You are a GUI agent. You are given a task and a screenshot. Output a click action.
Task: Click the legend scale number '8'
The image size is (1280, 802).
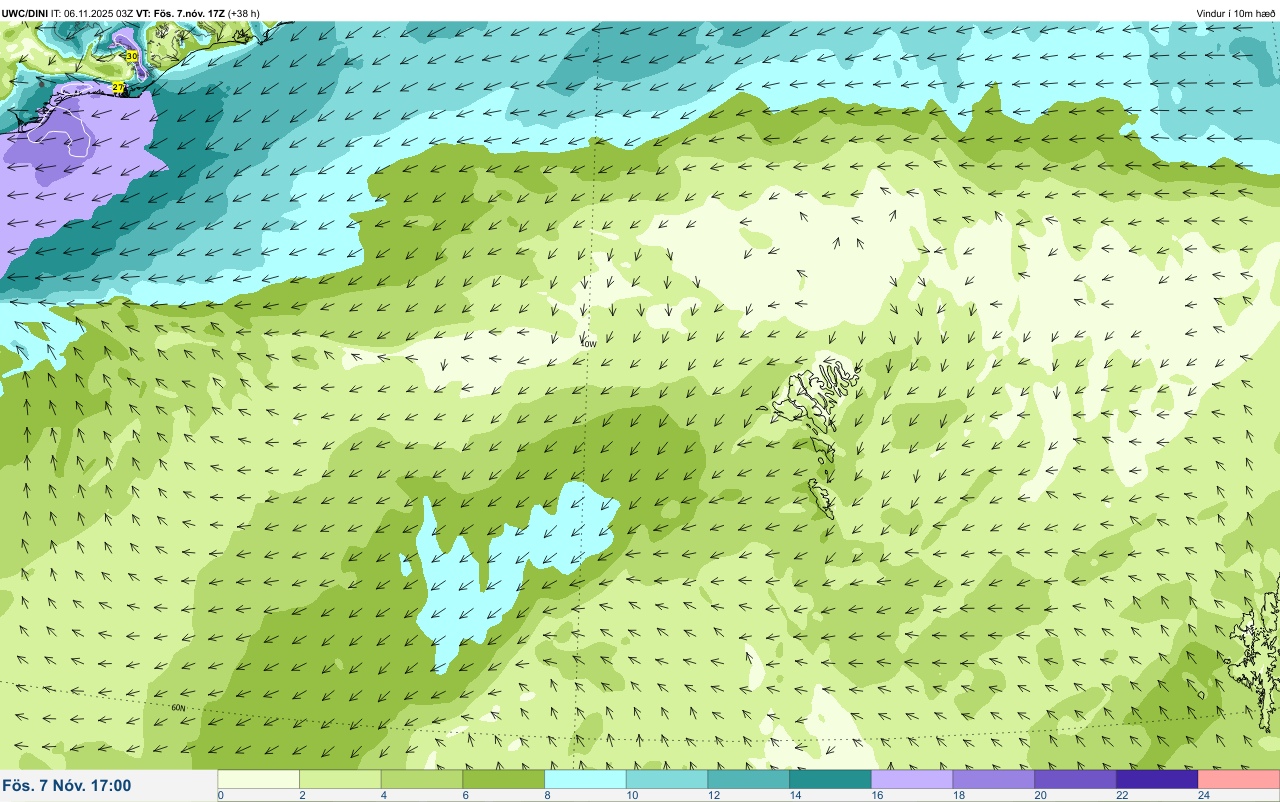(545, 795)
